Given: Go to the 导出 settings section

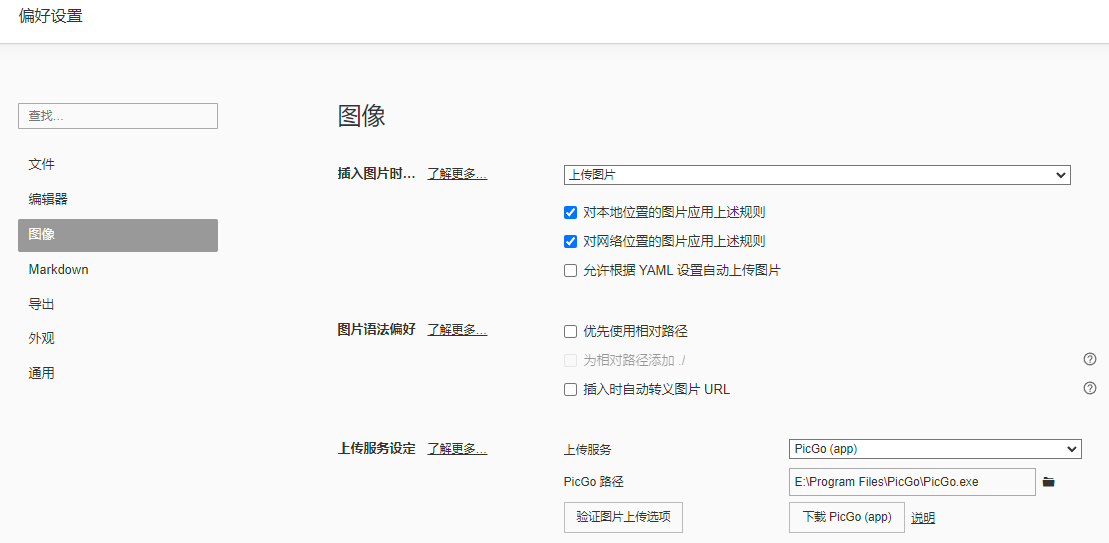Looking at the screenshot, I should 42,304.
